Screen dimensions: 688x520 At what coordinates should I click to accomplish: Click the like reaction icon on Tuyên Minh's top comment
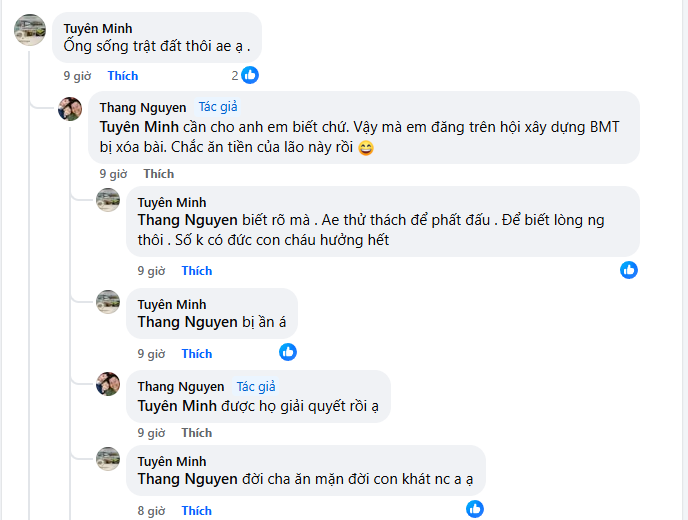pyautogui.click(x=250, y=75)
